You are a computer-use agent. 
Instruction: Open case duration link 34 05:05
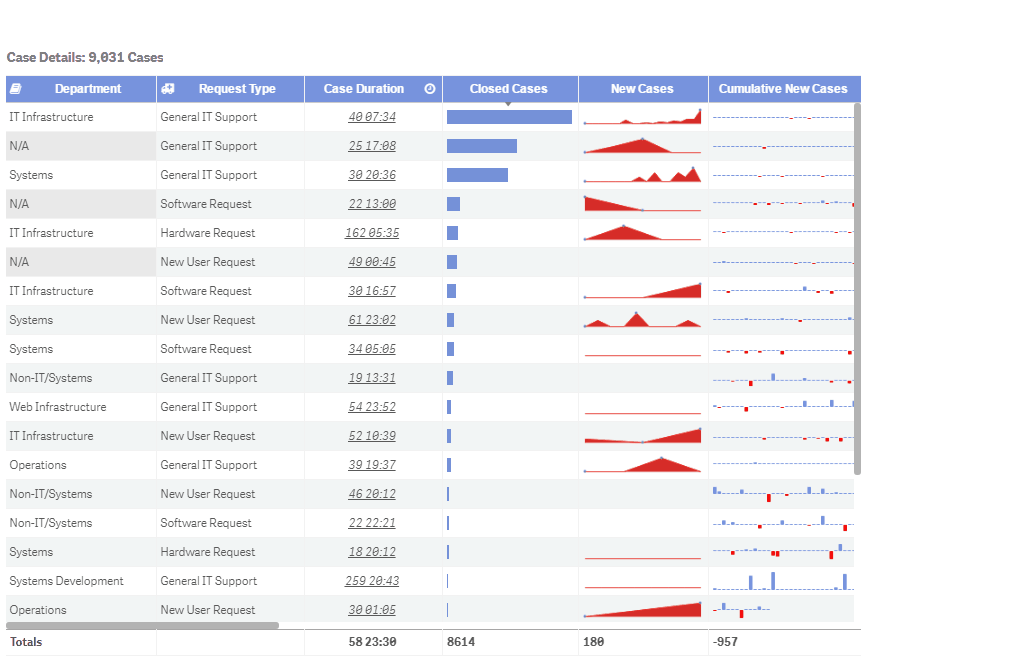click(372, 349)
